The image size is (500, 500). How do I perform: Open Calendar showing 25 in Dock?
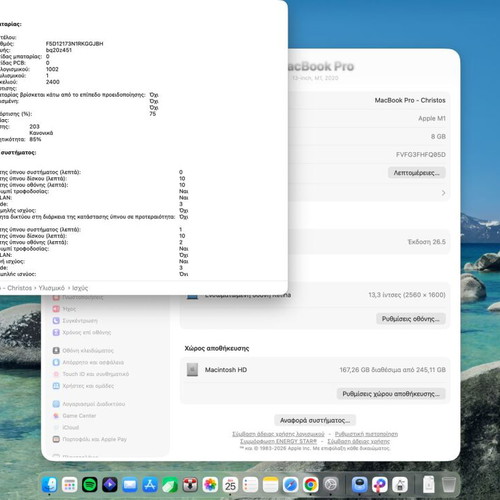pos(230,485)
